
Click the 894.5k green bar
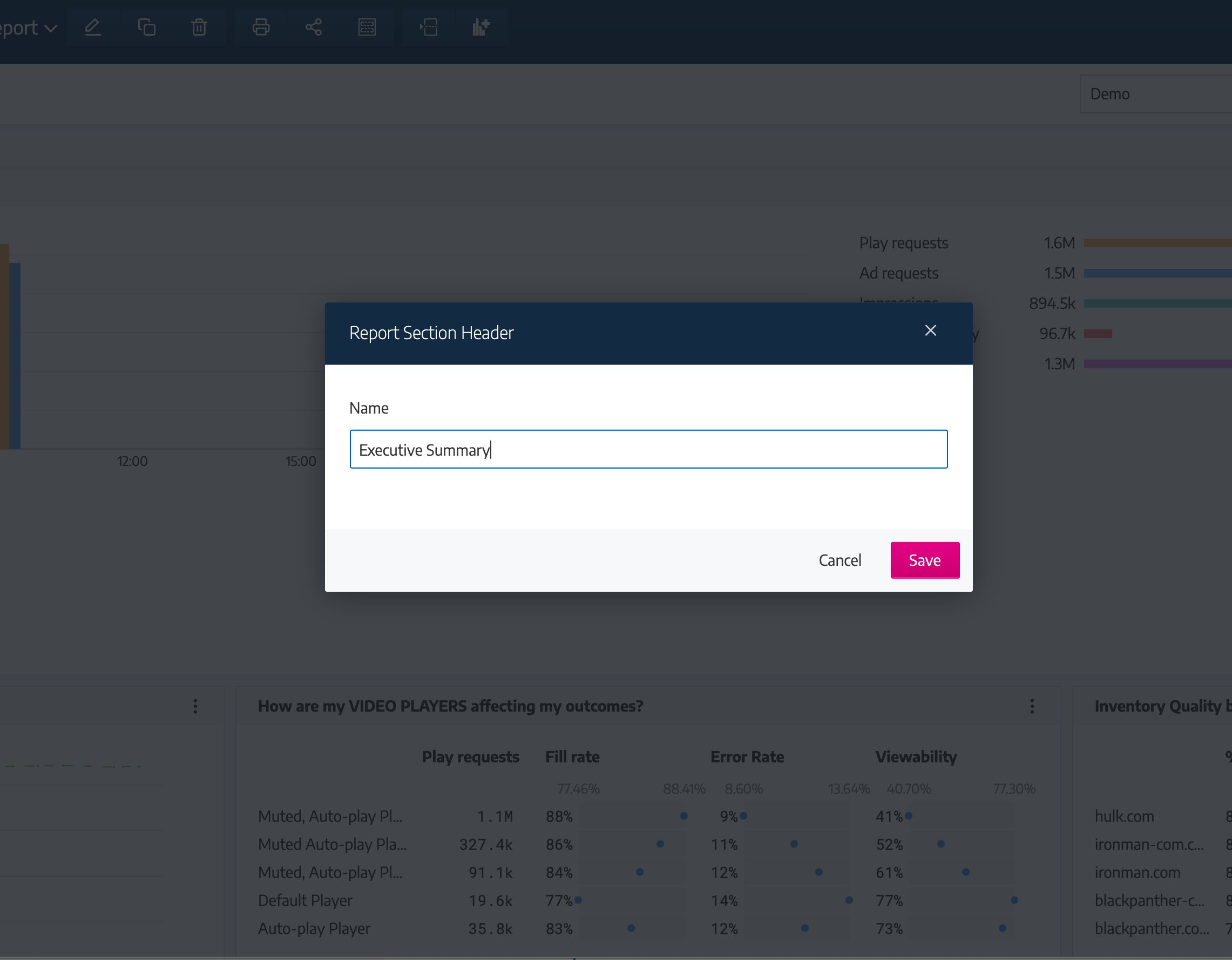coord(1157,303)
